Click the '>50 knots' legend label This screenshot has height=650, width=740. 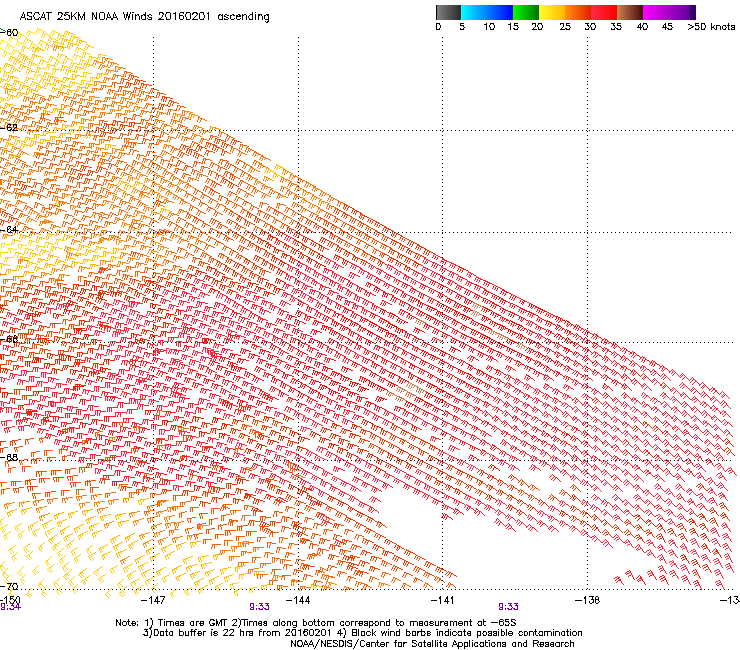coord(711,27)
